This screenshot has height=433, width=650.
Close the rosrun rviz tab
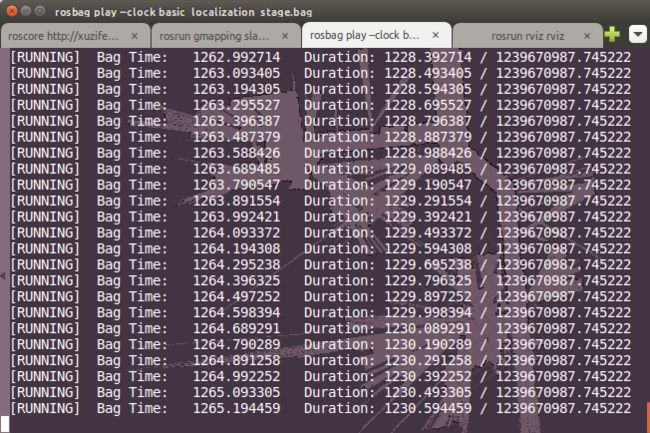click(587, 36)
